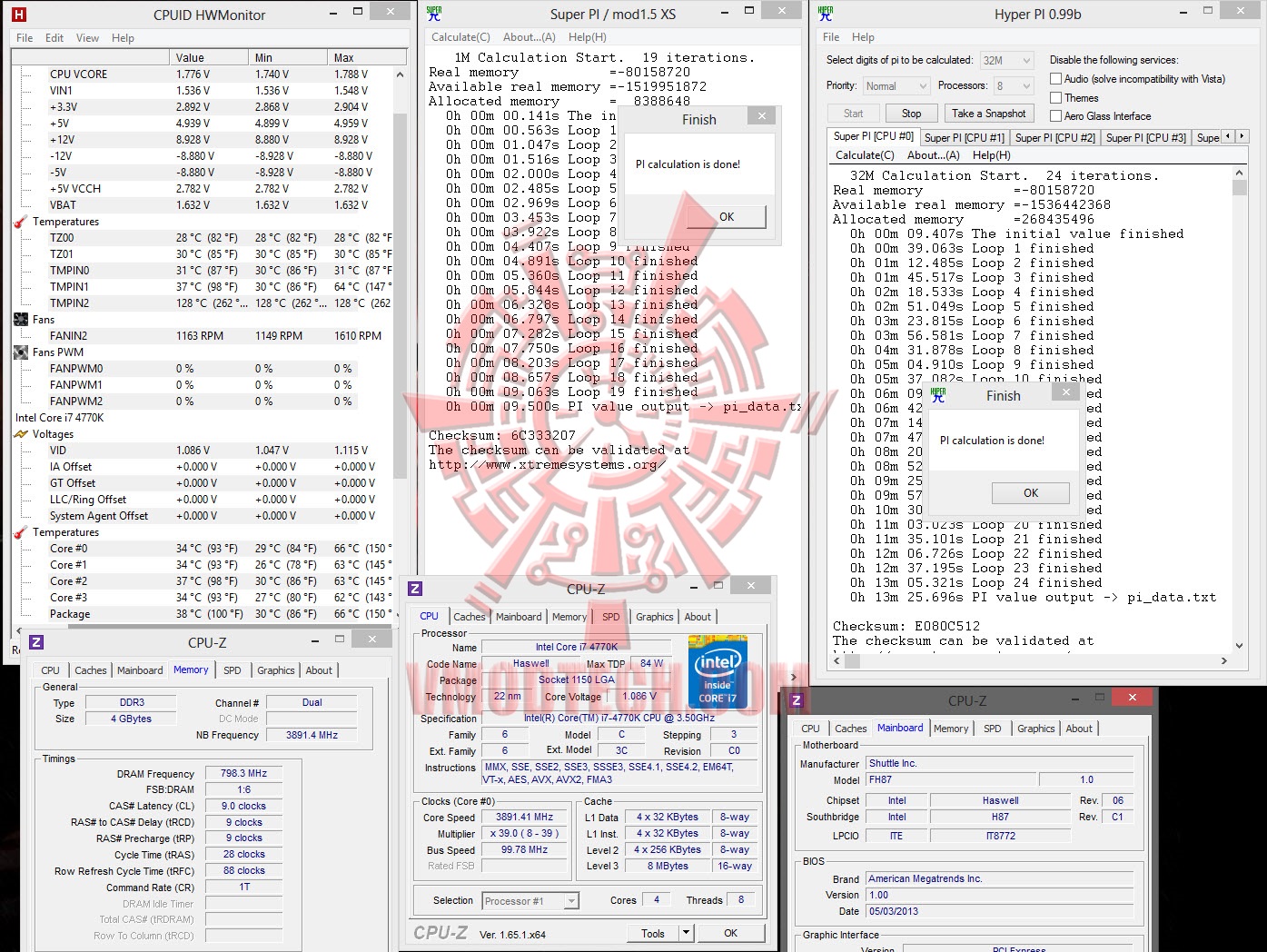Click the Intel Core i7 logo in CPU-Z

(718, 672)
